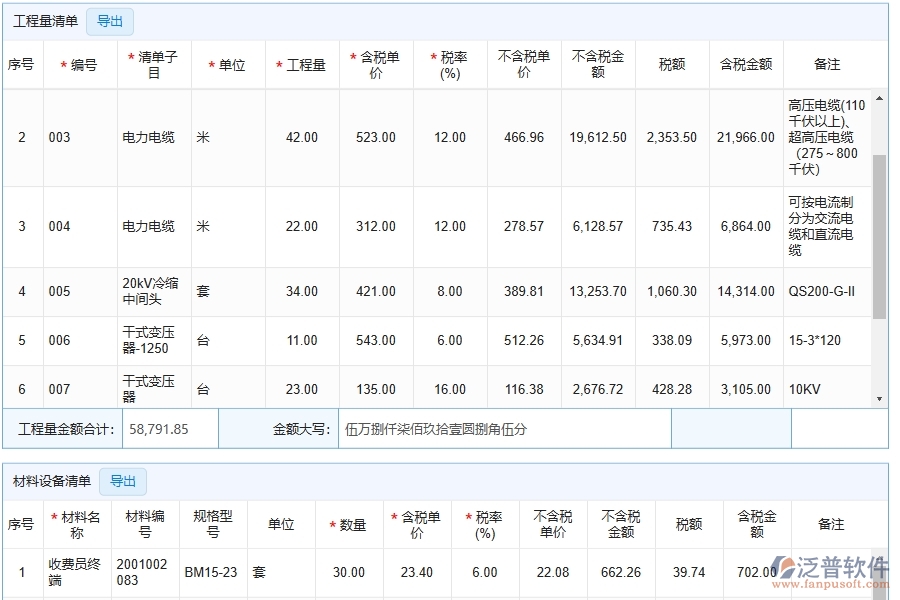Click the tax rate 8.00 cell

450,292
